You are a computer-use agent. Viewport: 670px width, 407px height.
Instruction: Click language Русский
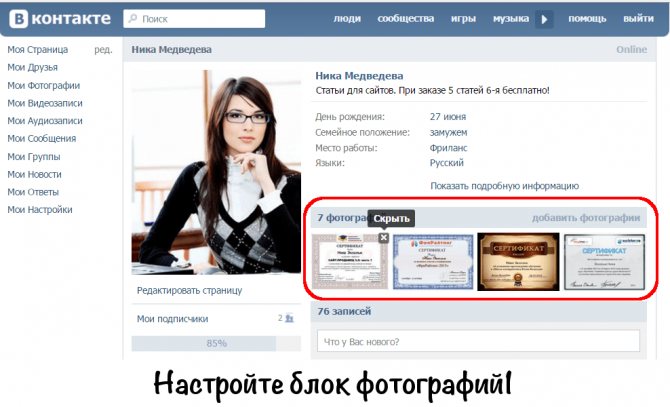(447, 163)
